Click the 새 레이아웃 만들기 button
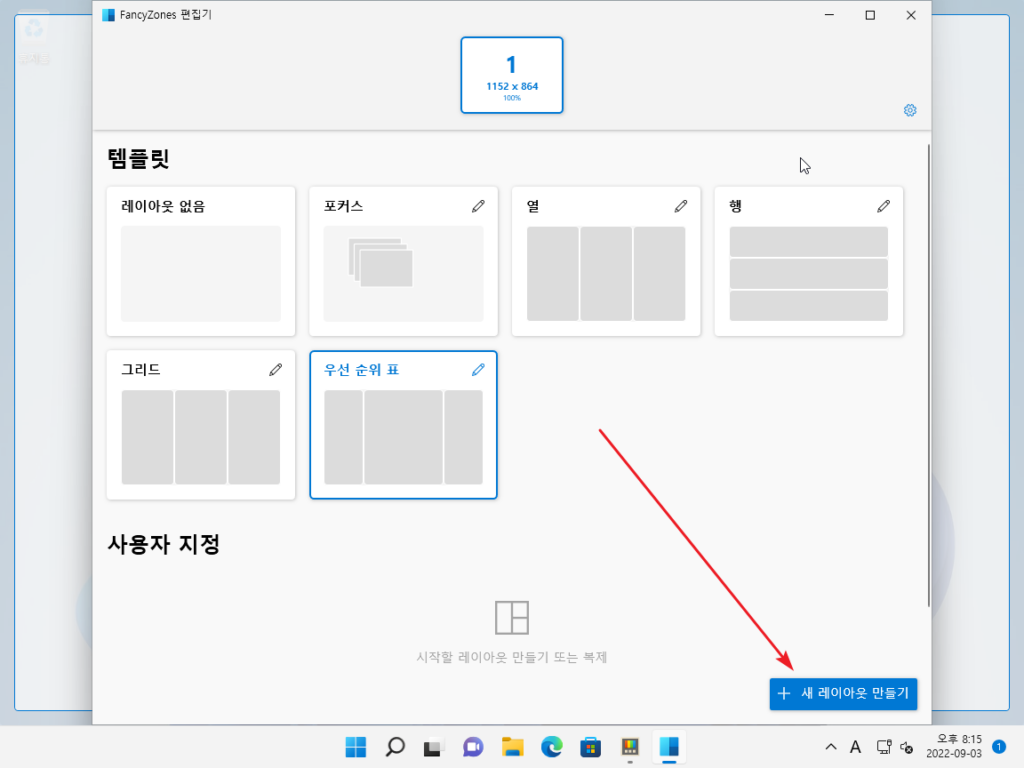This screenshot has width=1024, height=768. pyautogui.click(x=843, y=694)
